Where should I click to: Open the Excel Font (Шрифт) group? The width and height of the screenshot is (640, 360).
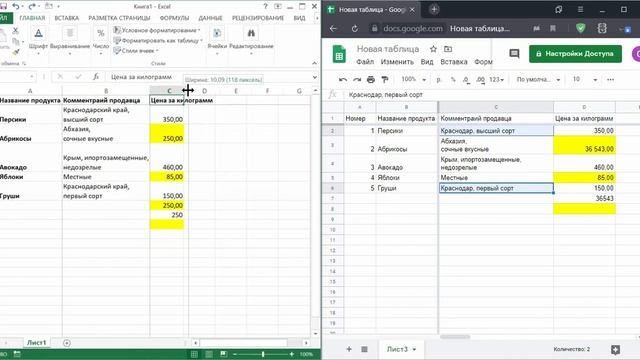[x=38, y=39]
